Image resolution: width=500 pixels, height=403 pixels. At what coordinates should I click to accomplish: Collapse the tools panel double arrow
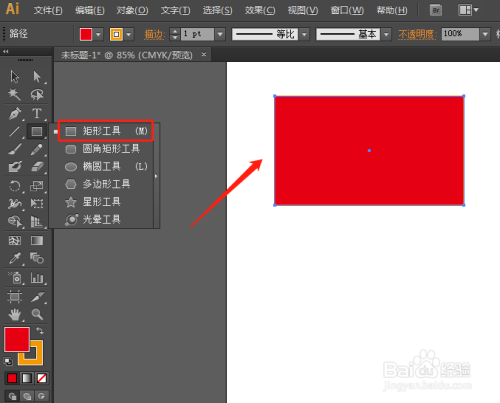pyautogui.click(x=6, y=51)
